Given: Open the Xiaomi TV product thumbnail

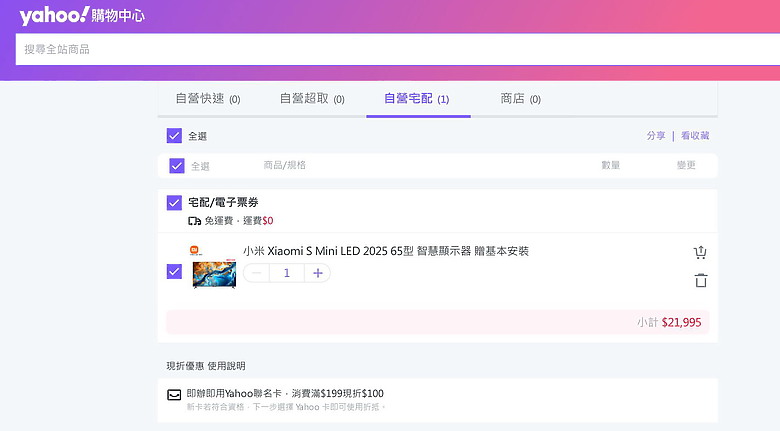Looking at the screenshot, I should click(x=214, y=267).
